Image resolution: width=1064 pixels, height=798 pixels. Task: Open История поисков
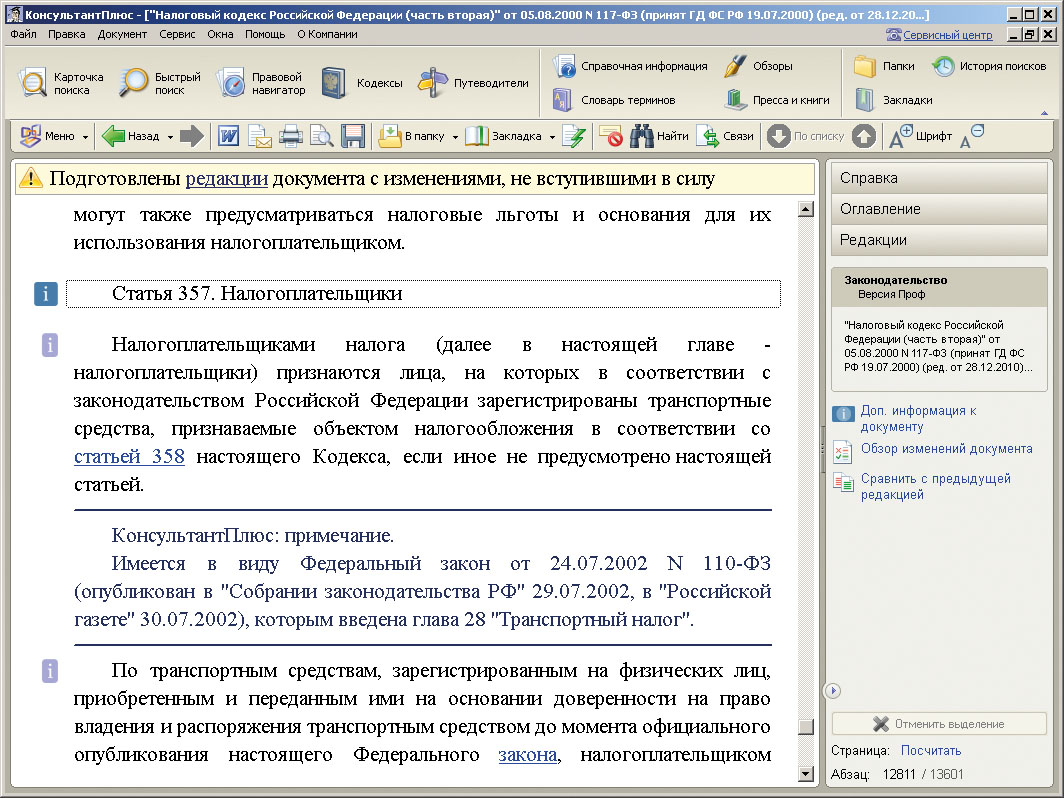pyautogui.click(x=989, y=66)
